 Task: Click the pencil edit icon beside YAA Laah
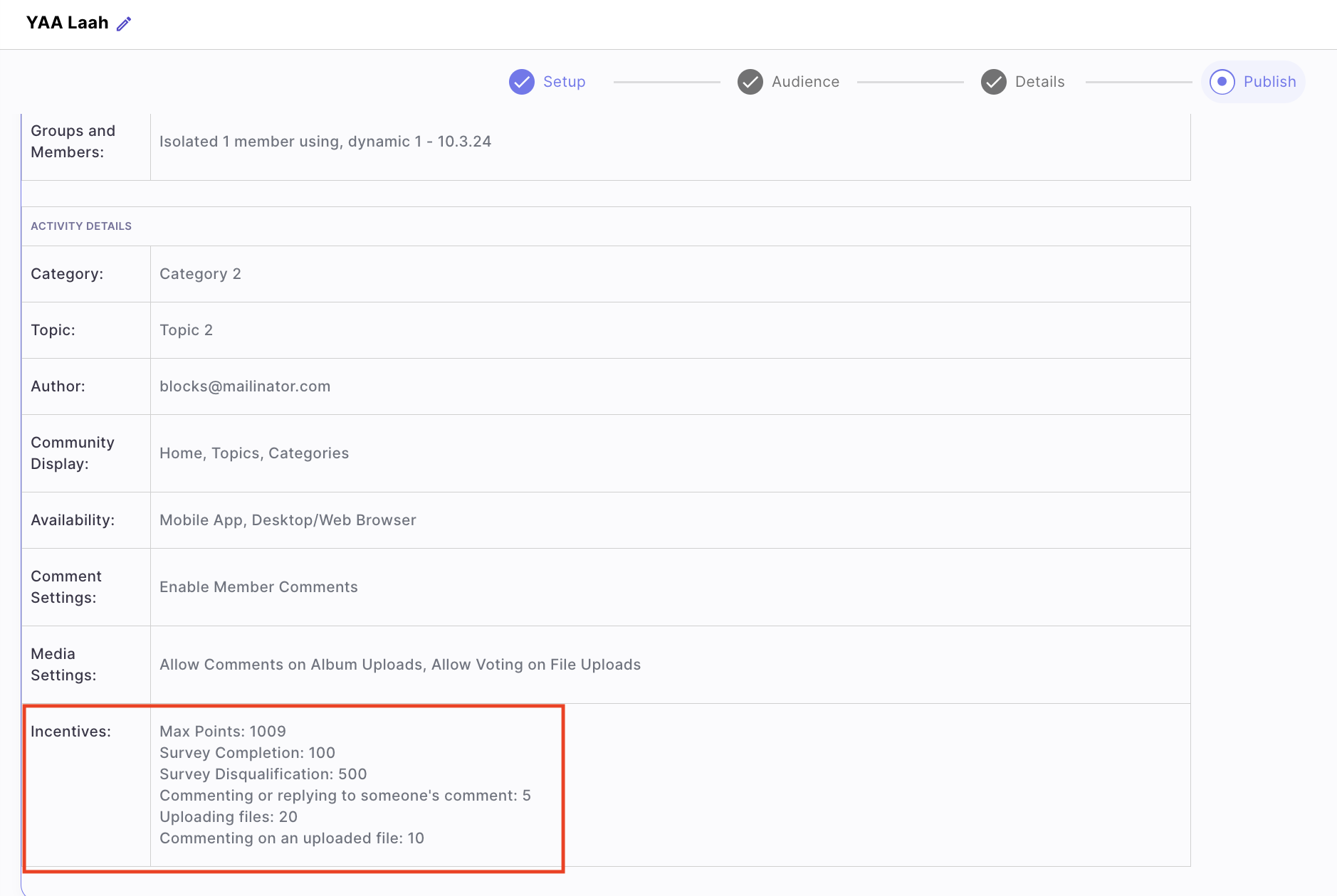coord(124,24)
